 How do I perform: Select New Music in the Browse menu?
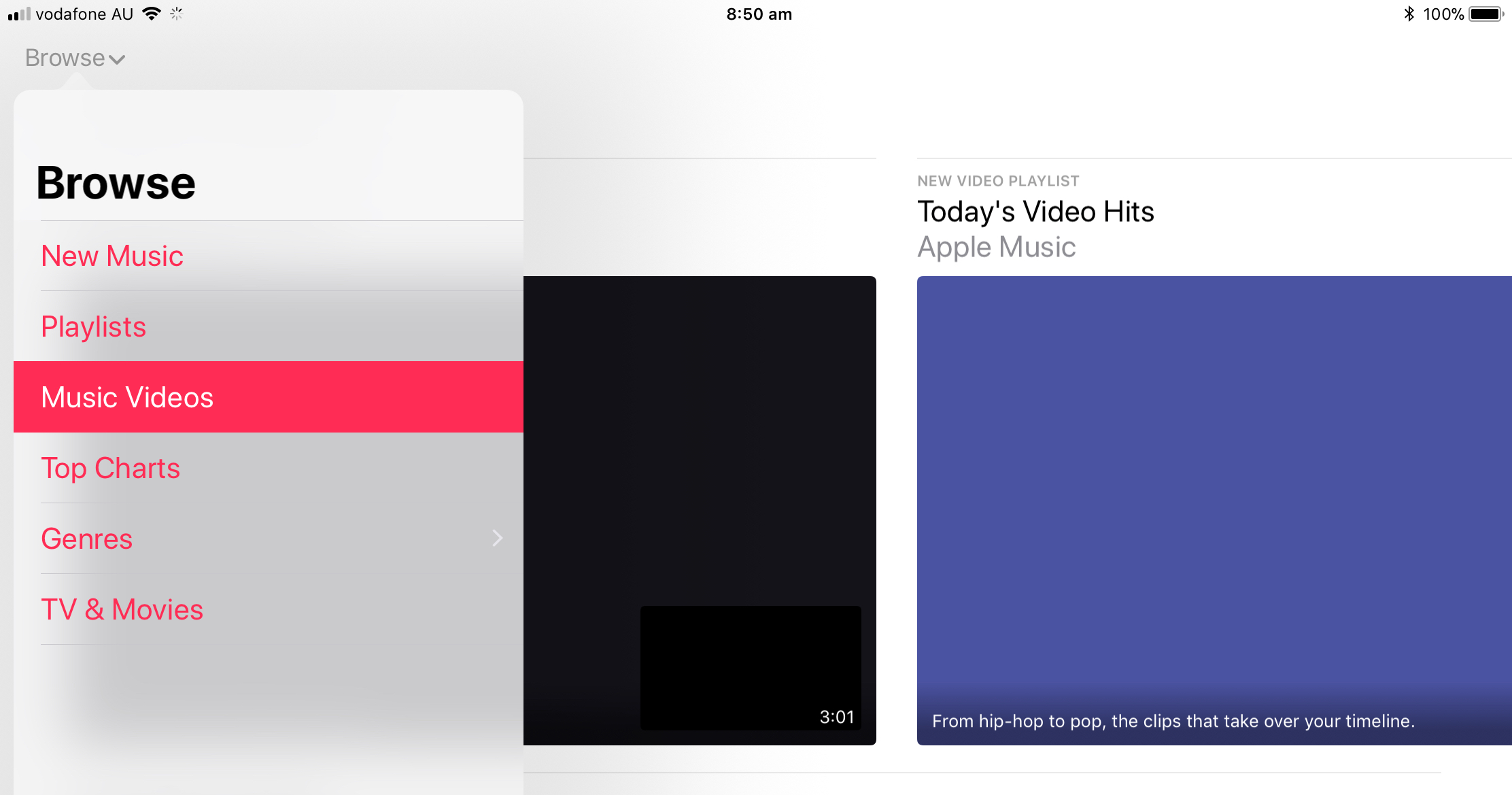[269, 256]
